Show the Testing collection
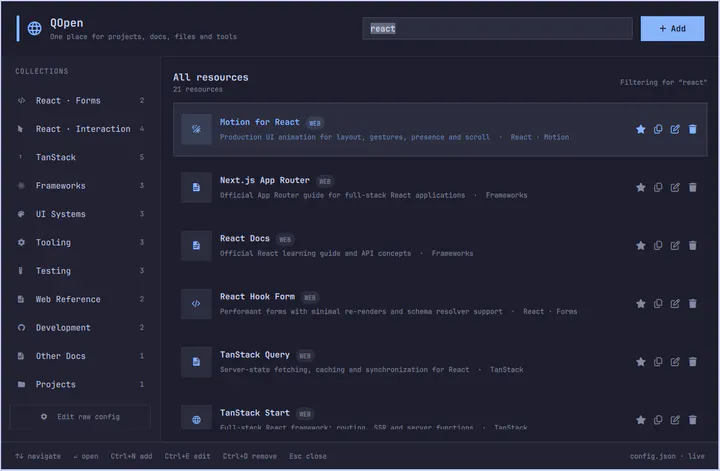Viewport: 720px width, 471px height. (80, 271)
